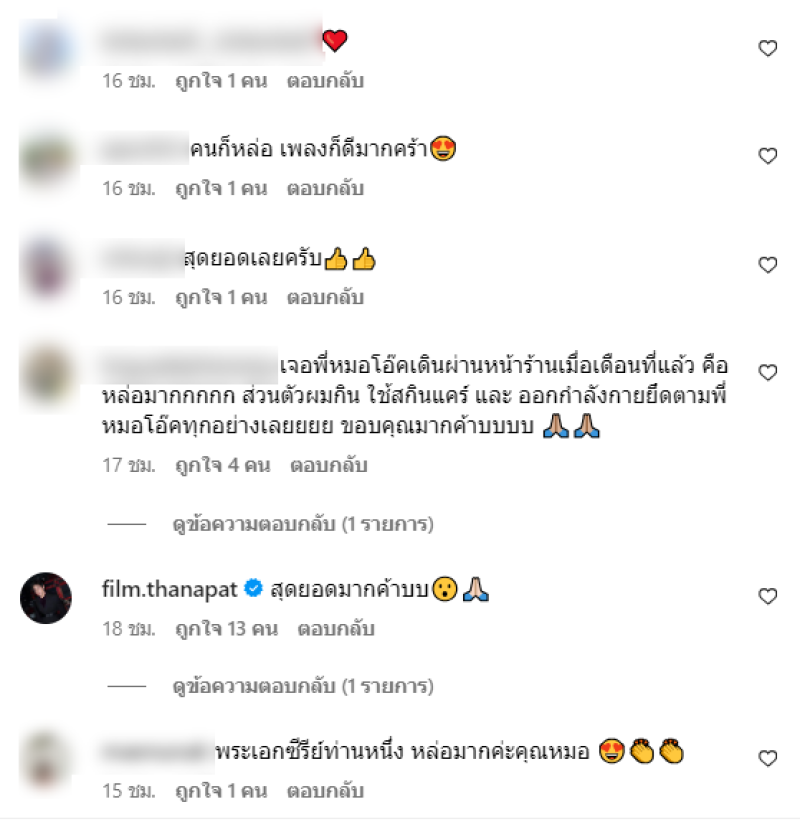Reply to the 'สุดยอดเลยครับ' comment

325,298
